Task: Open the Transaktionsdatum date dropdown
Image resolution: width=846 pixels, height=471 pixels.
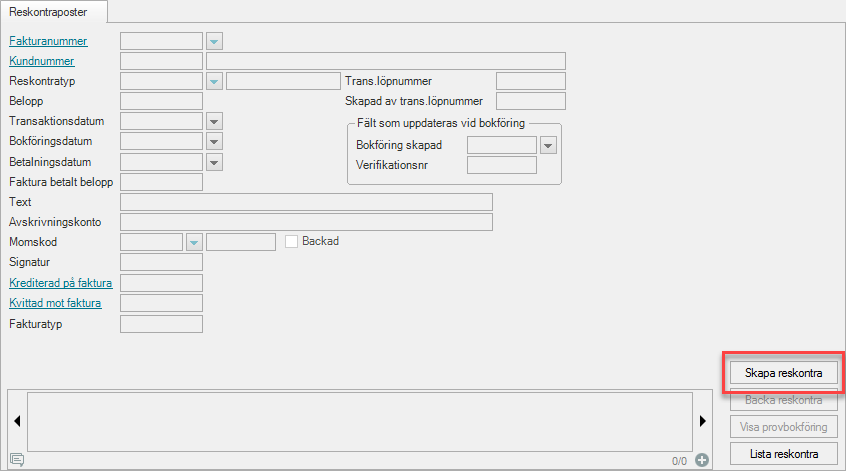Action: point(214,121)
